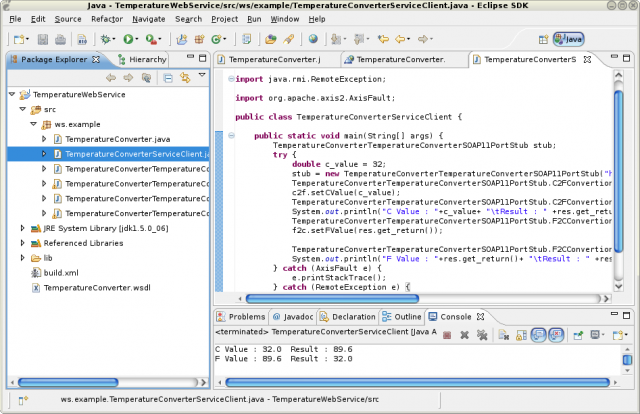
Task: Expand the Referenced Libraries node
Action: pos(23,243)
